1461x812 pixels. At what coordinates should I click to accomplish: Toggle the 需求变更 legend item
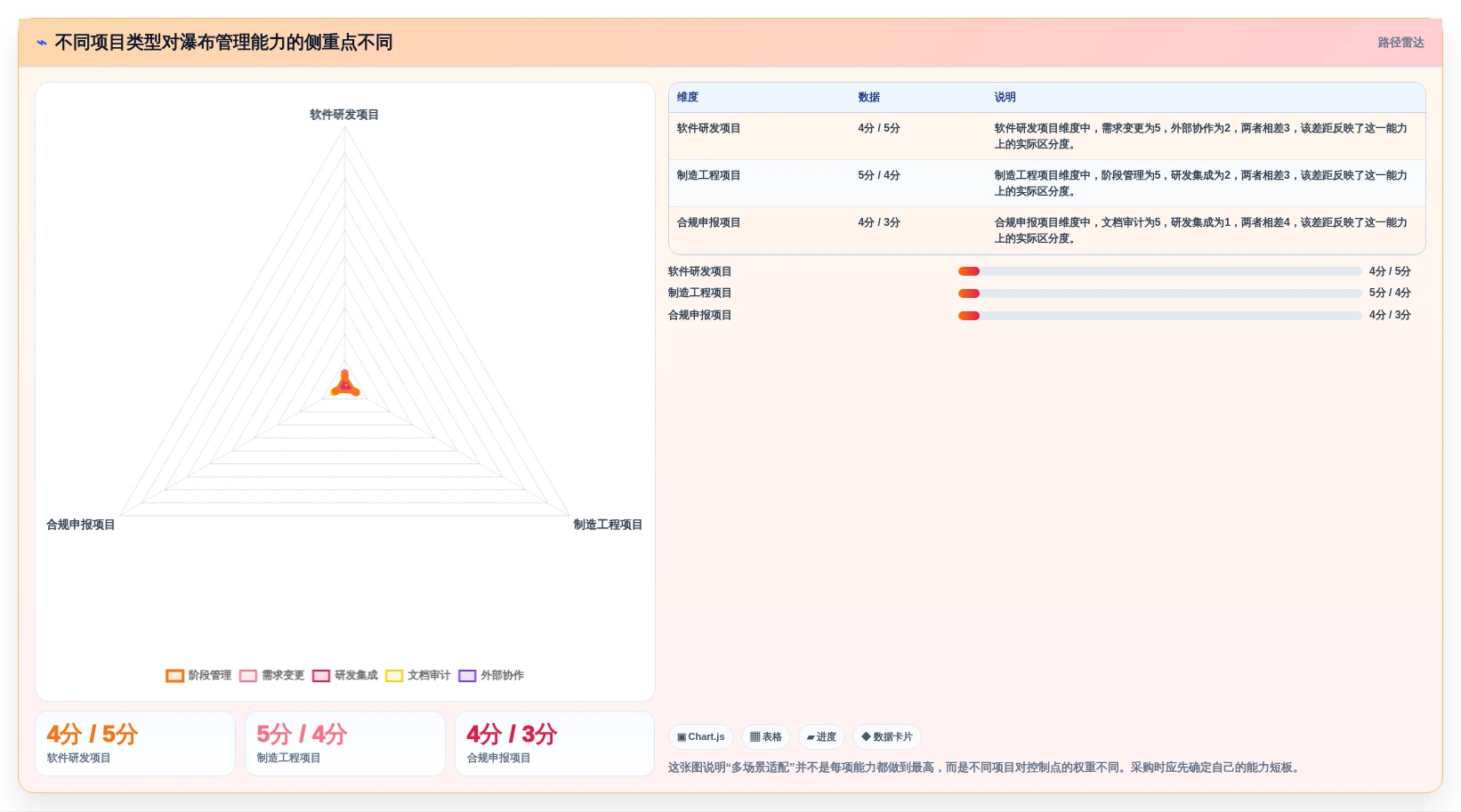point(272,675)
